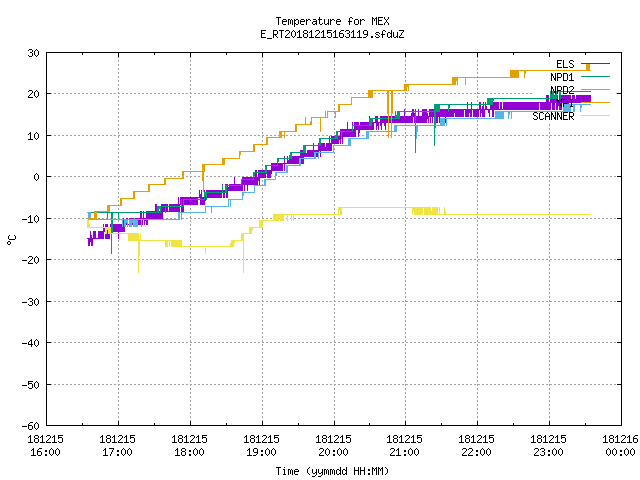Click the x-axis label '181215 21:00'
The height and width of the screenshot is (480, 640).
click(405, 445)
